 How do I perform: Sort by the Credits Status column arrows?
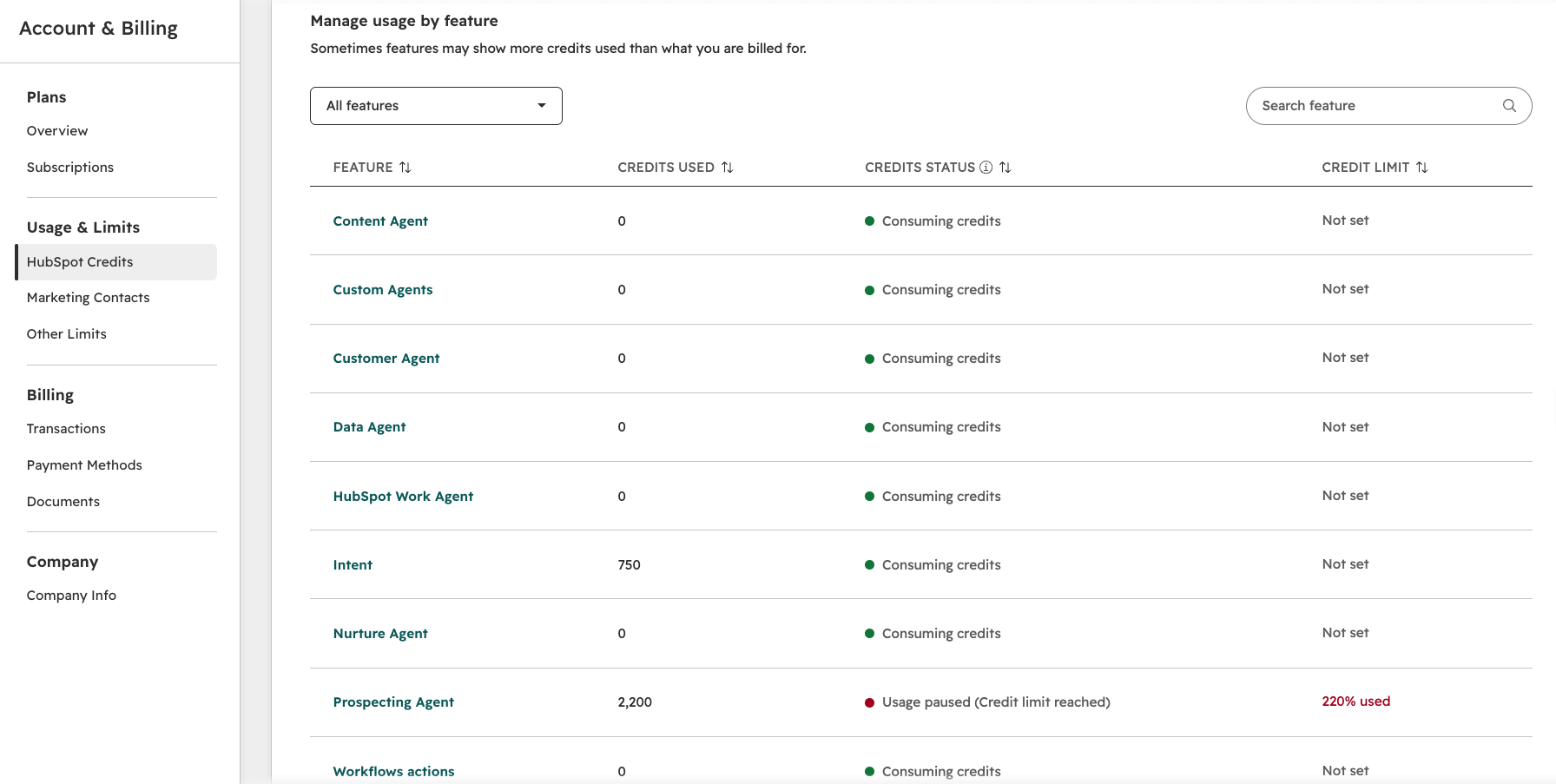[x=1005, y=168]
